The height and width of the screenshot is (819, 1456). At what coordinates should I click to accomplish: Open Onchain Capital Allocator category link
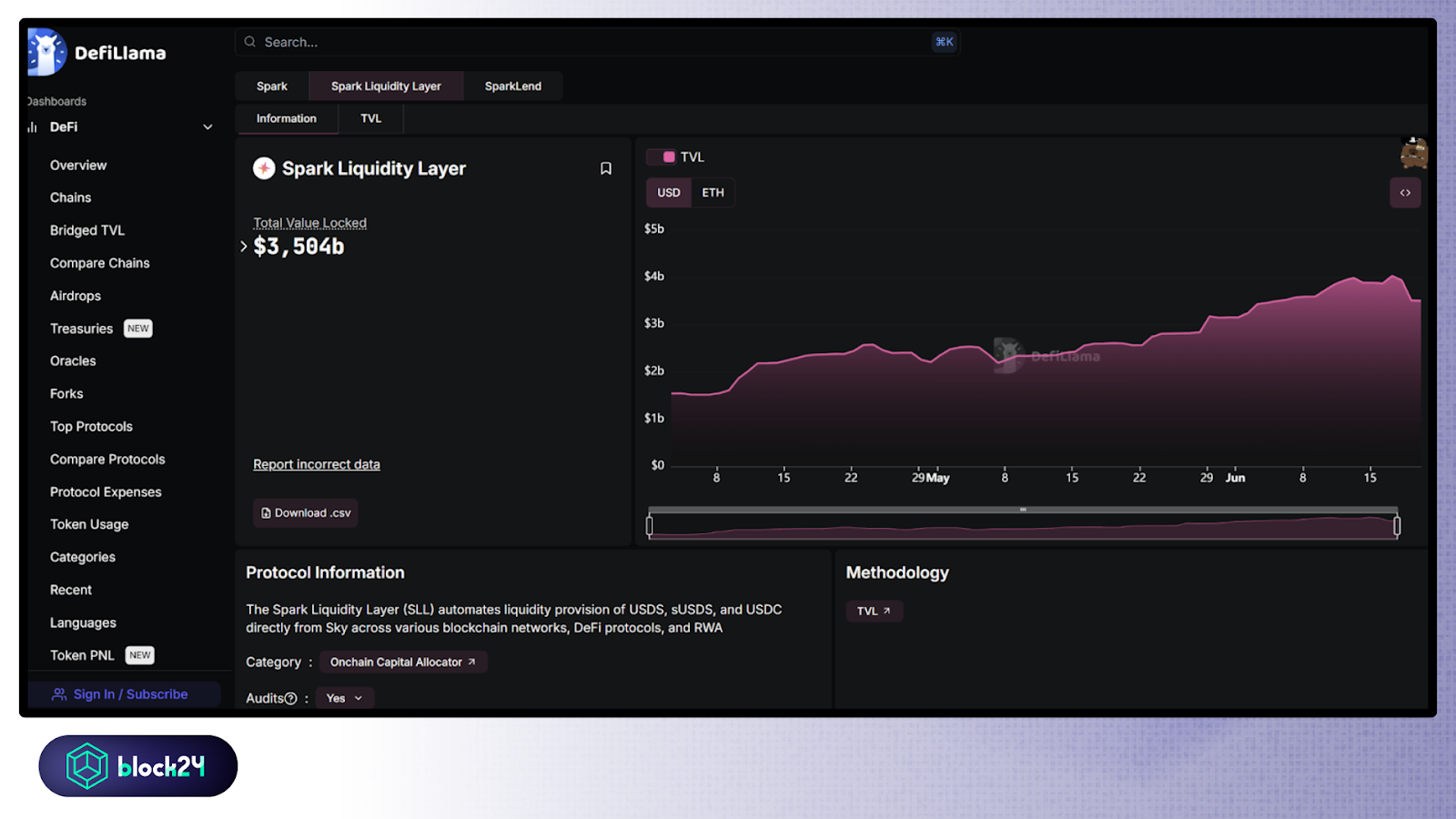403,662
